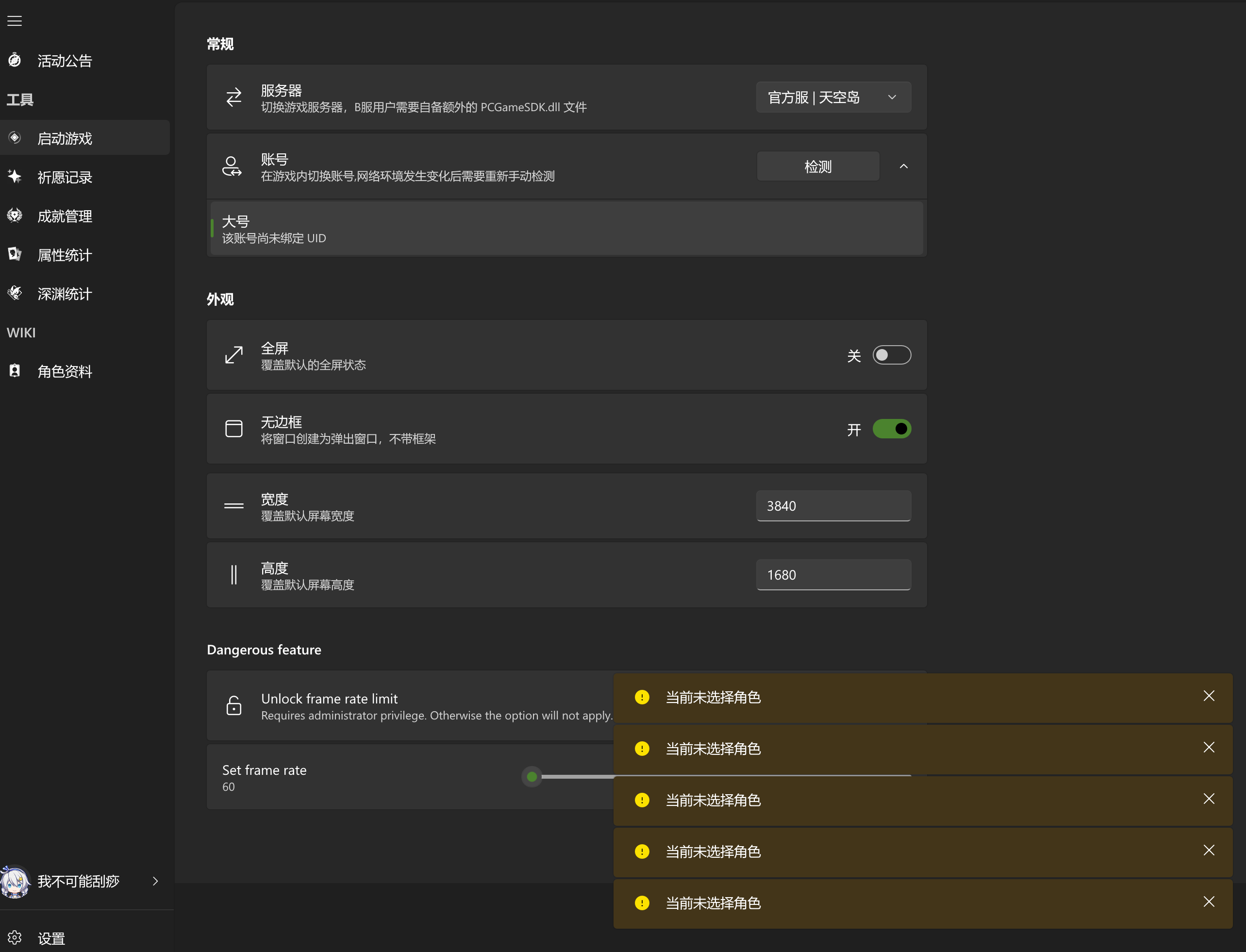Click the 成就管理 trophy icon
Screen dimensions: 1246x952
coord(15,216)
